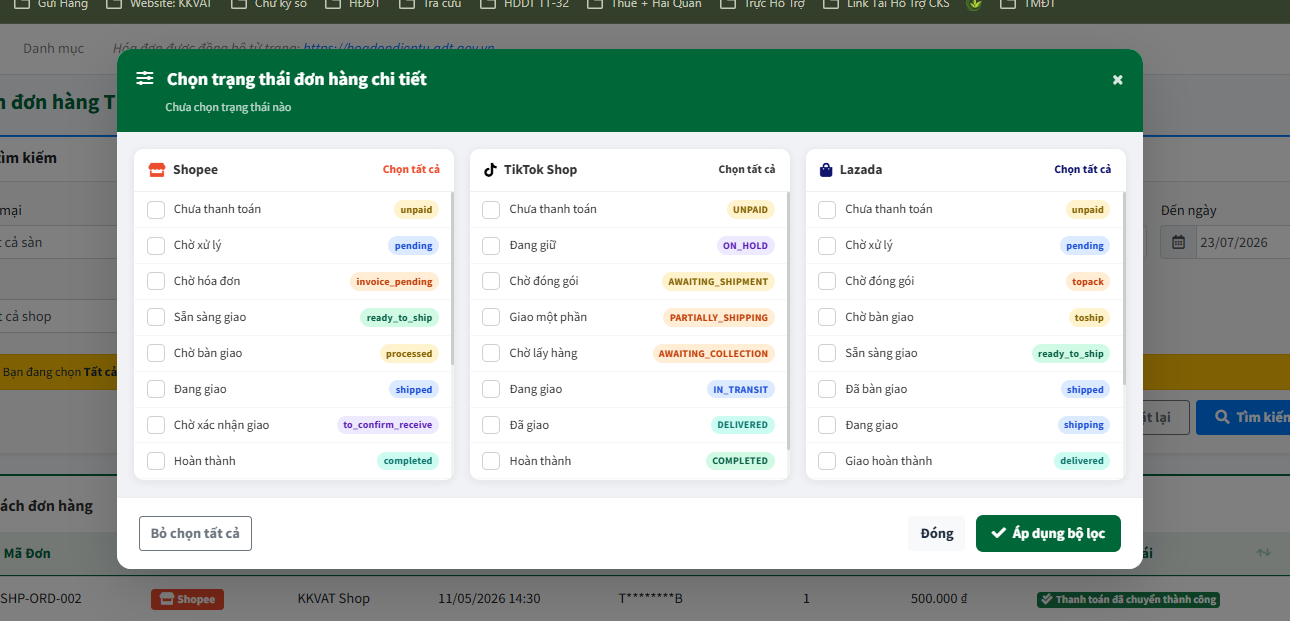1290x621 pixels.
Task: Click the Lazada bag icon
Action: [826, 170]
